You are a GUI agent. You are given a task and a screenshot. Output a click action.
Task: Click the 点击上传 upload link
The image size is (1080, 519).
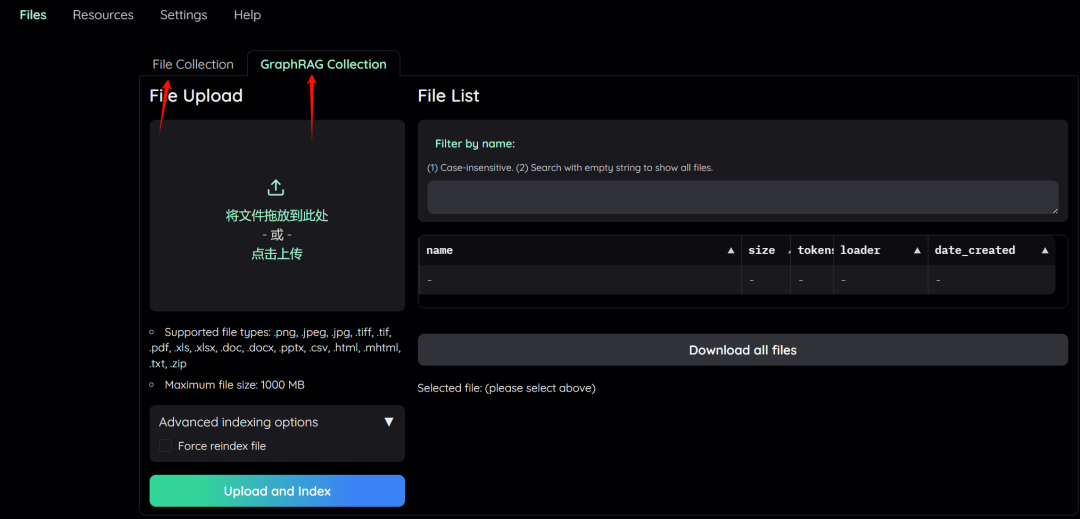277,254
